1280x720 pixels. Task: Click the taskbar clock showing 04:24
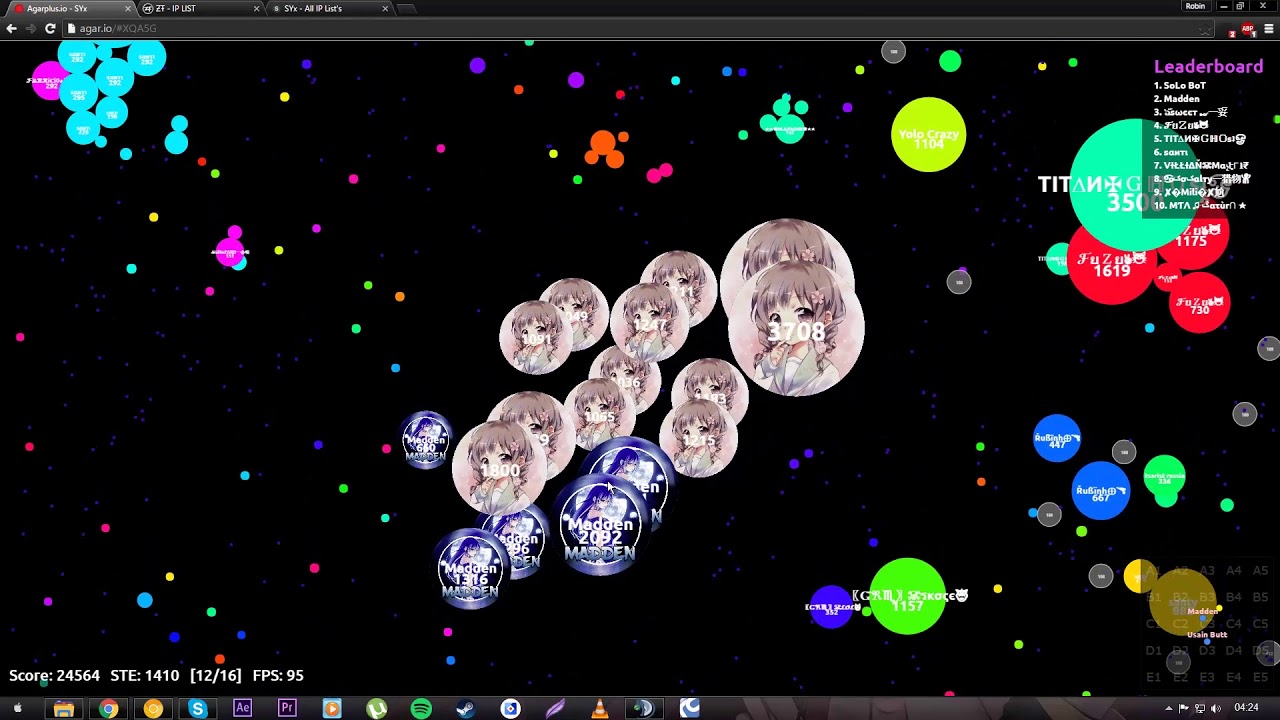coord(1246,708)
